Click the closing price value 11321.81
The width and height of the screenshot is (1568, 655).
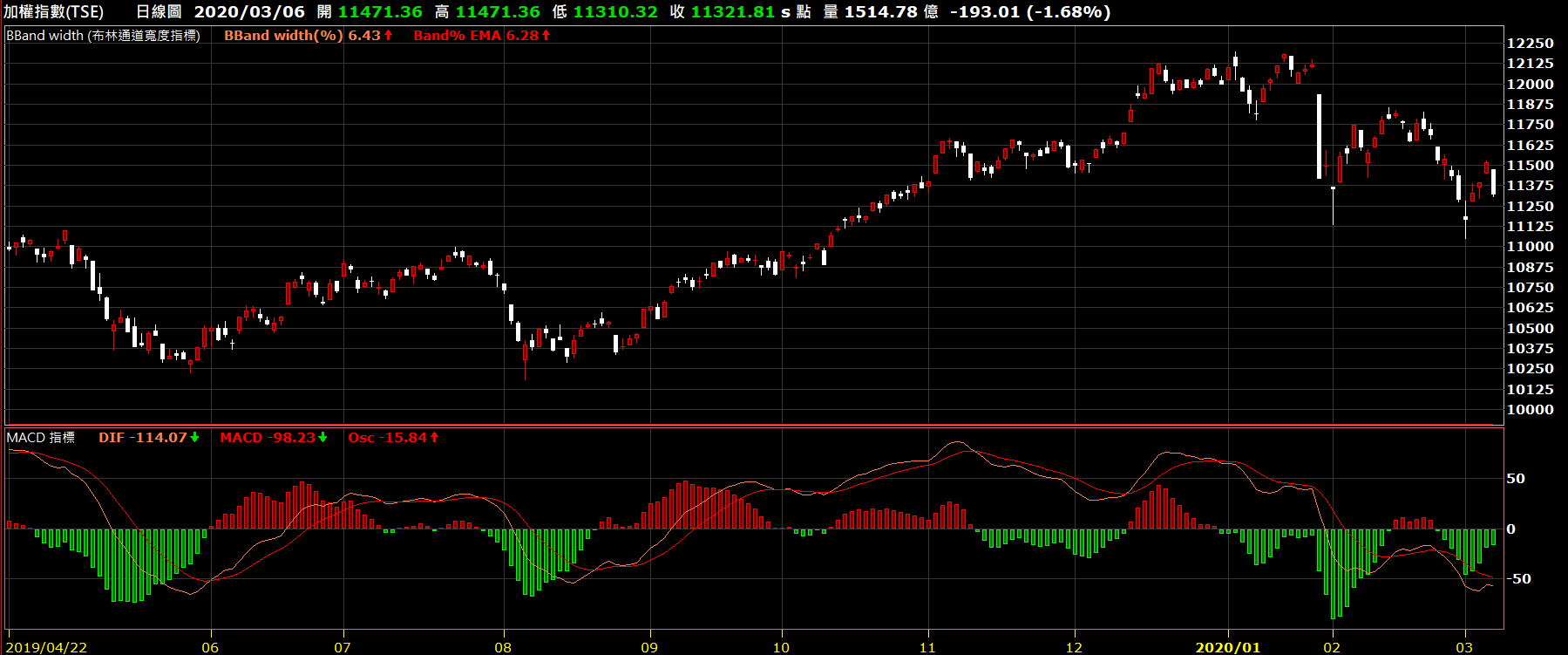tap(732, 12)
